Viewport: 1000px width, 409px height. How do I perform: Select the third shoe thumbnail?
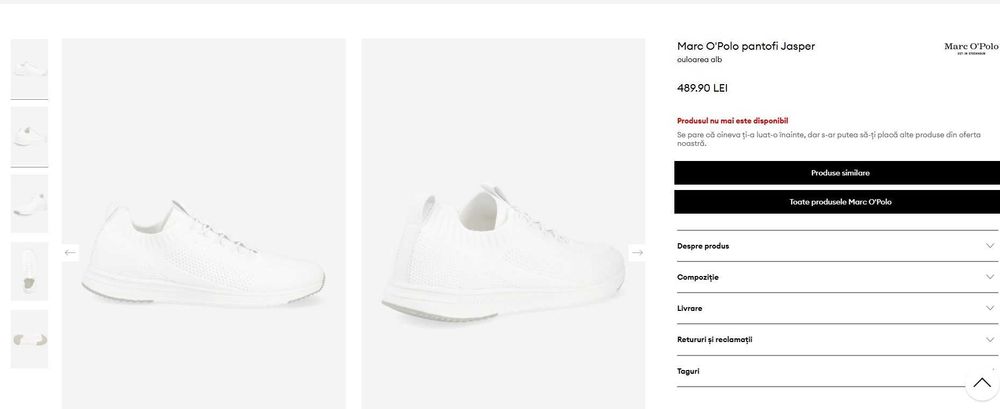click(x=29, y=204)
